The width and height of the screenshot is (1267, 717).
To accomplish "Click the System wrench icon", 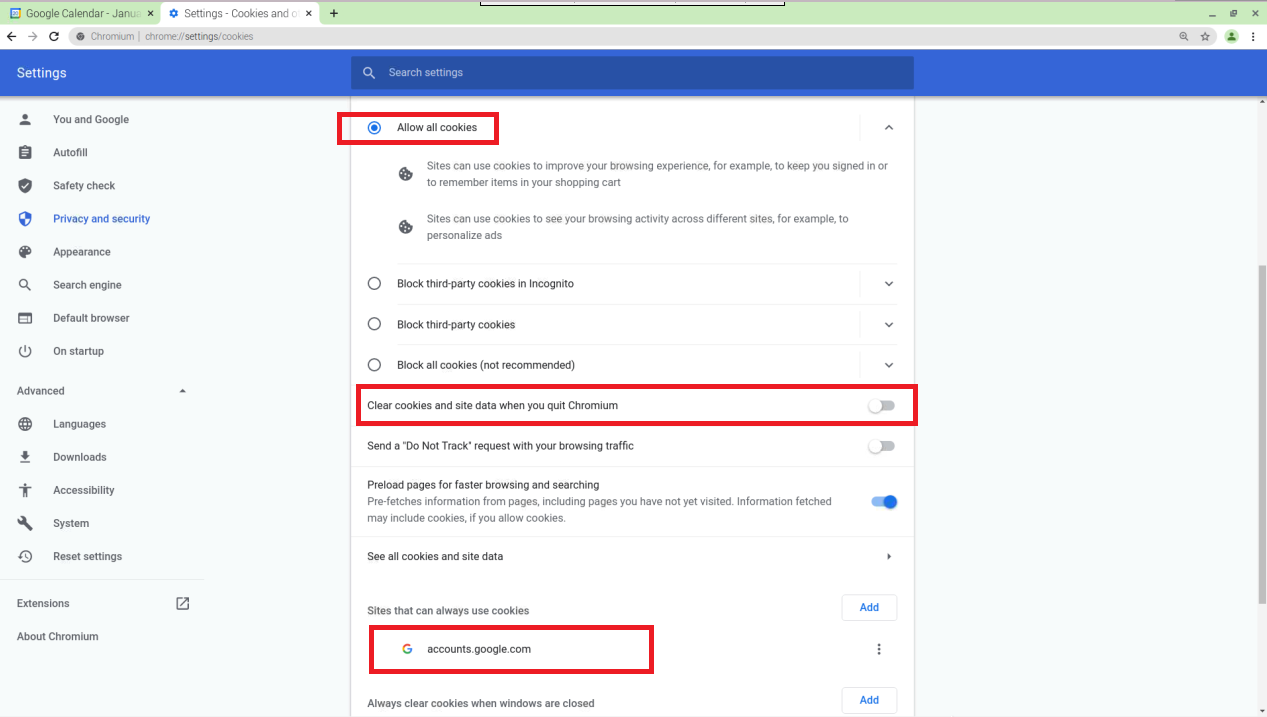I will tap(26, 523).
